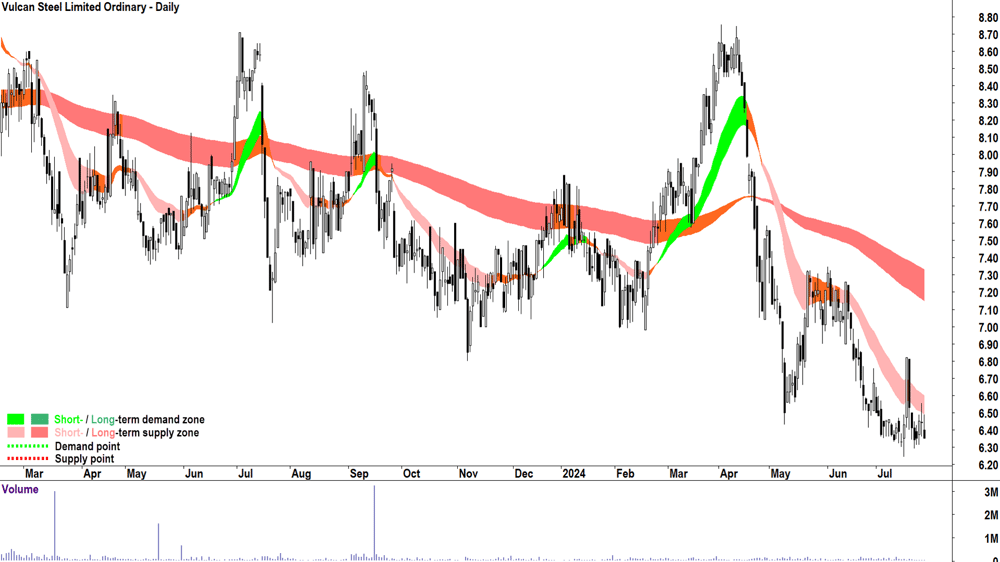Click the chart title 'Vulcan Steel Limited Ordinary - Daily'

coord(91,8)
